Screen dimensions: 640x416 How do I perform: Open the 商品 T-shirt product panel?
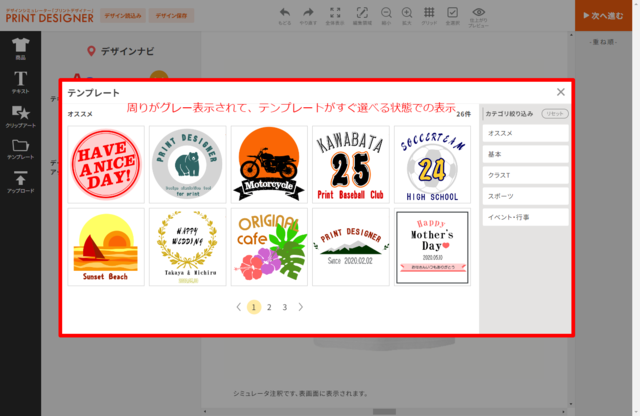[20, 49]
